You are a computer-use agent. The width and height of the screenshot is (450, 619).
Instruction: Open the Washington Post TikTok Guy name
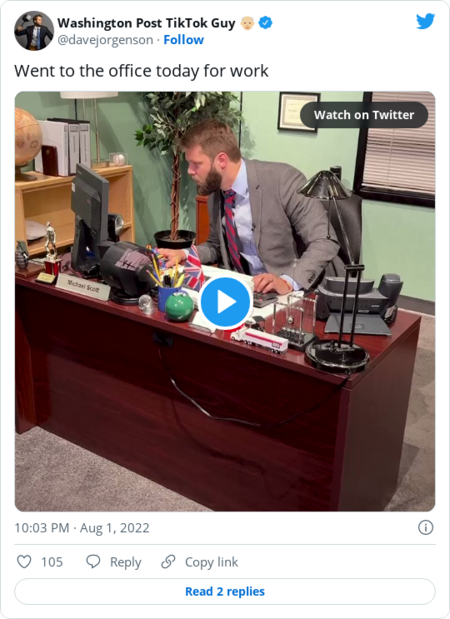pos(146,23)
